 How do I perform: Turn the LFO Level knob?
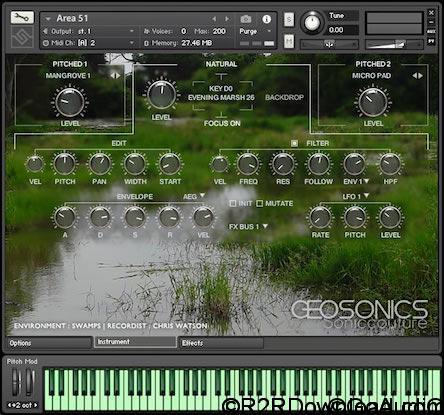click(390, 217)
